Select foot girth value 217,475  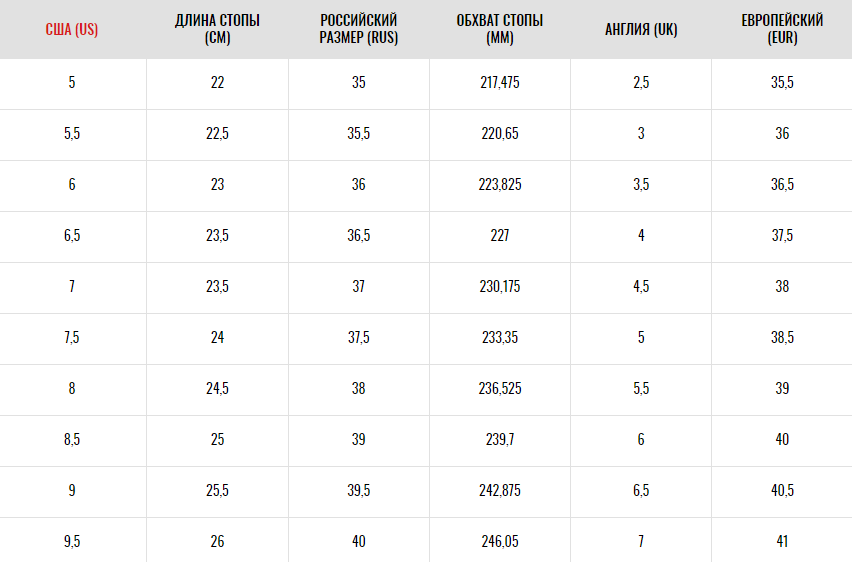coord(500,83)
